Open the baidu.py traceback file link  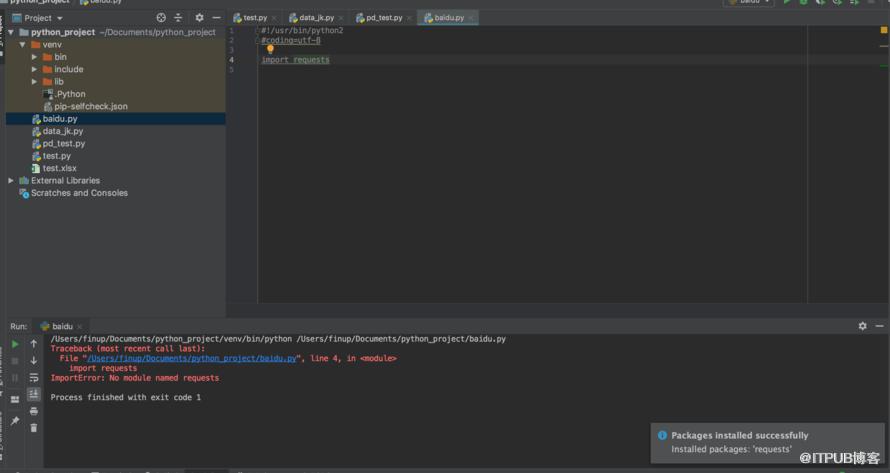coord(192,358)
